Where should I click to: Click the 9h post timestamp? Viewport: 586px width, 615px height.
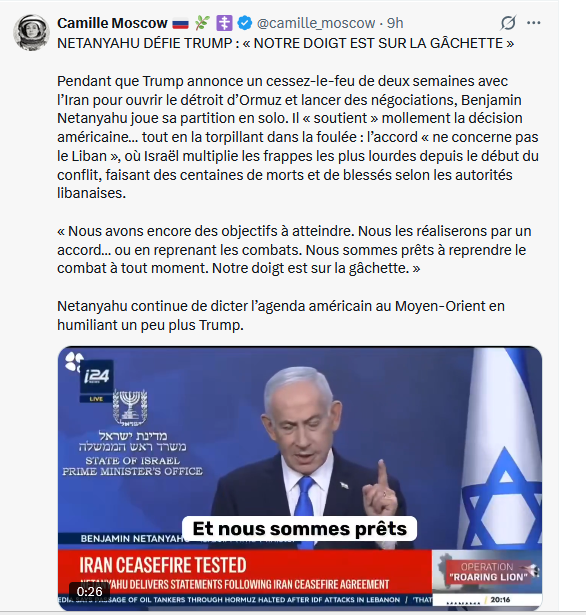click(395, 23)
